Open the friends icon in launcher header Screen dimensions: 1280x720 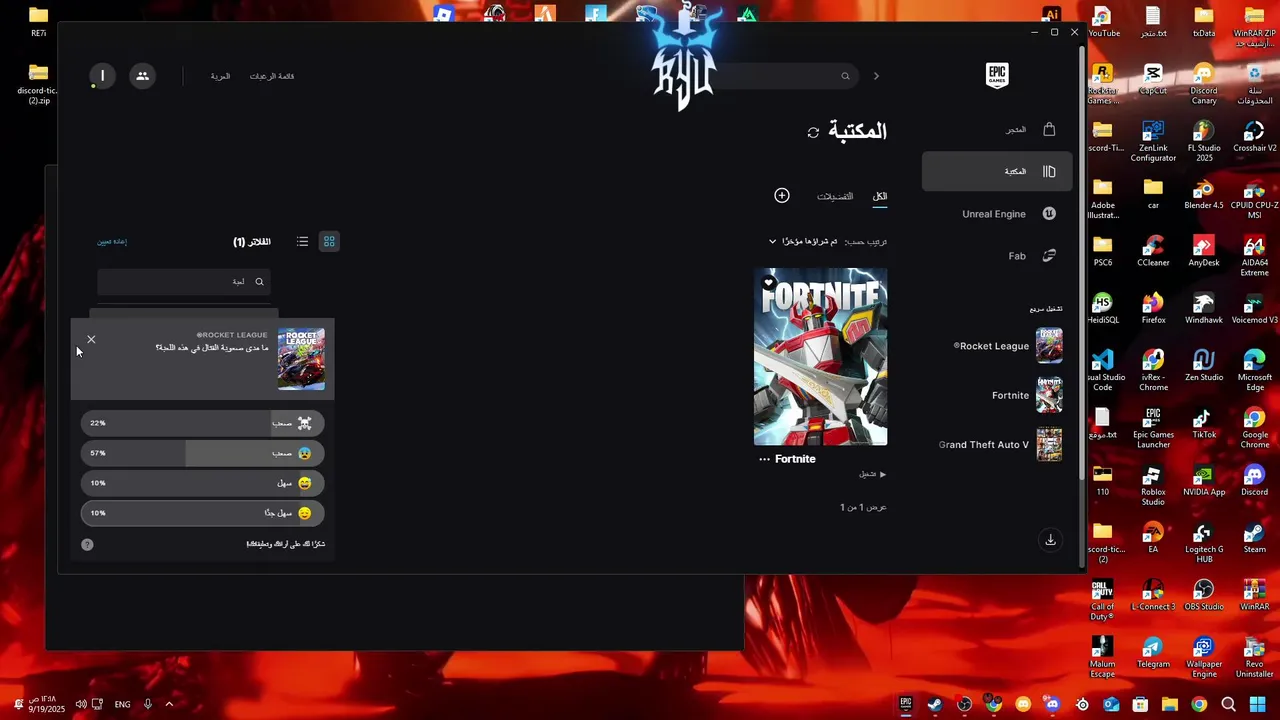pyautogui.click(x=142, y=76)
